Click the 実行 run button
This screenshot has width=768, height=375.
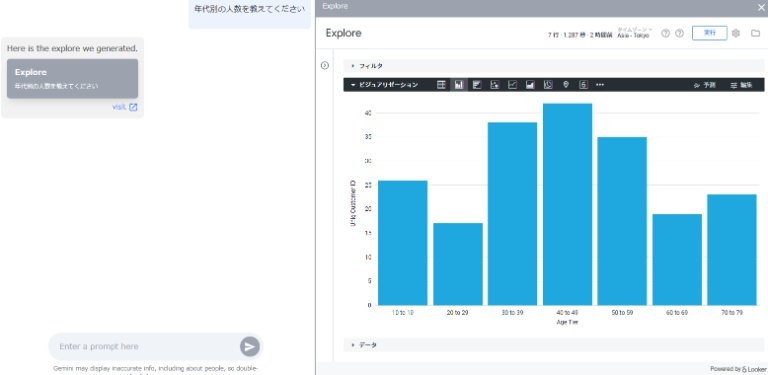709,33
